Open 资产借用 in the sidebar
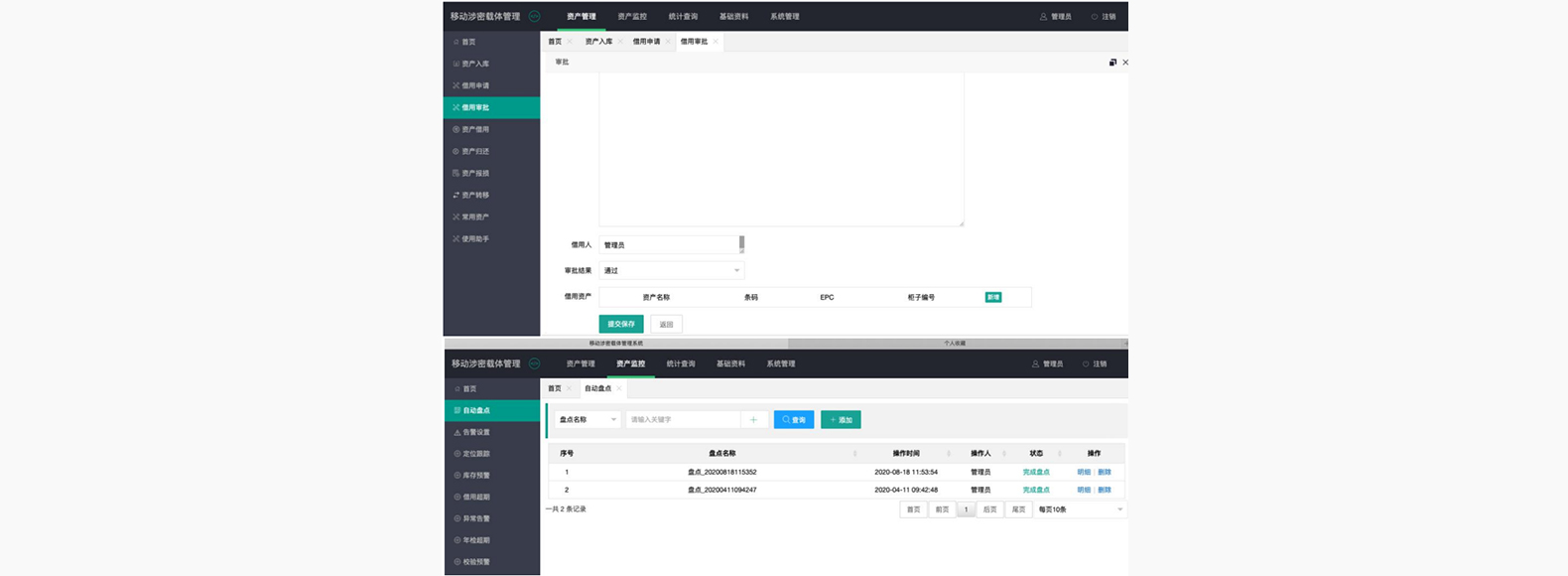This screenshot has width=1568, height=576. pos(474,129)
